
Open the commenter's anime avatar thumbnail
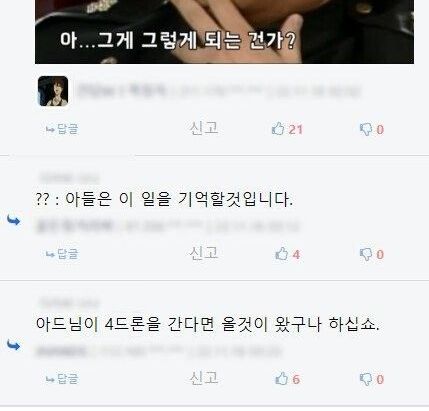(x=53, y=91)
